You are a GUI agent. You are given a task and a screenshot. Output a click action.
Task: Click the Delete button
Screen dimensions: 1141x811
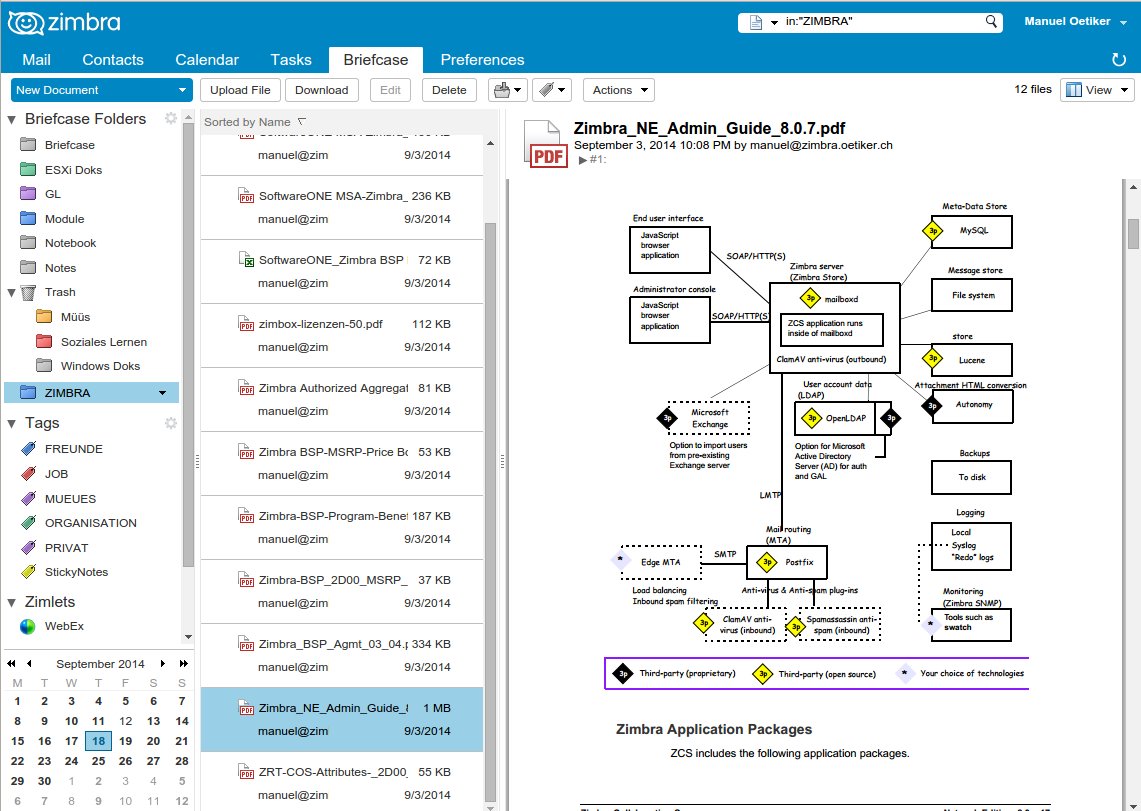point(449,90)
